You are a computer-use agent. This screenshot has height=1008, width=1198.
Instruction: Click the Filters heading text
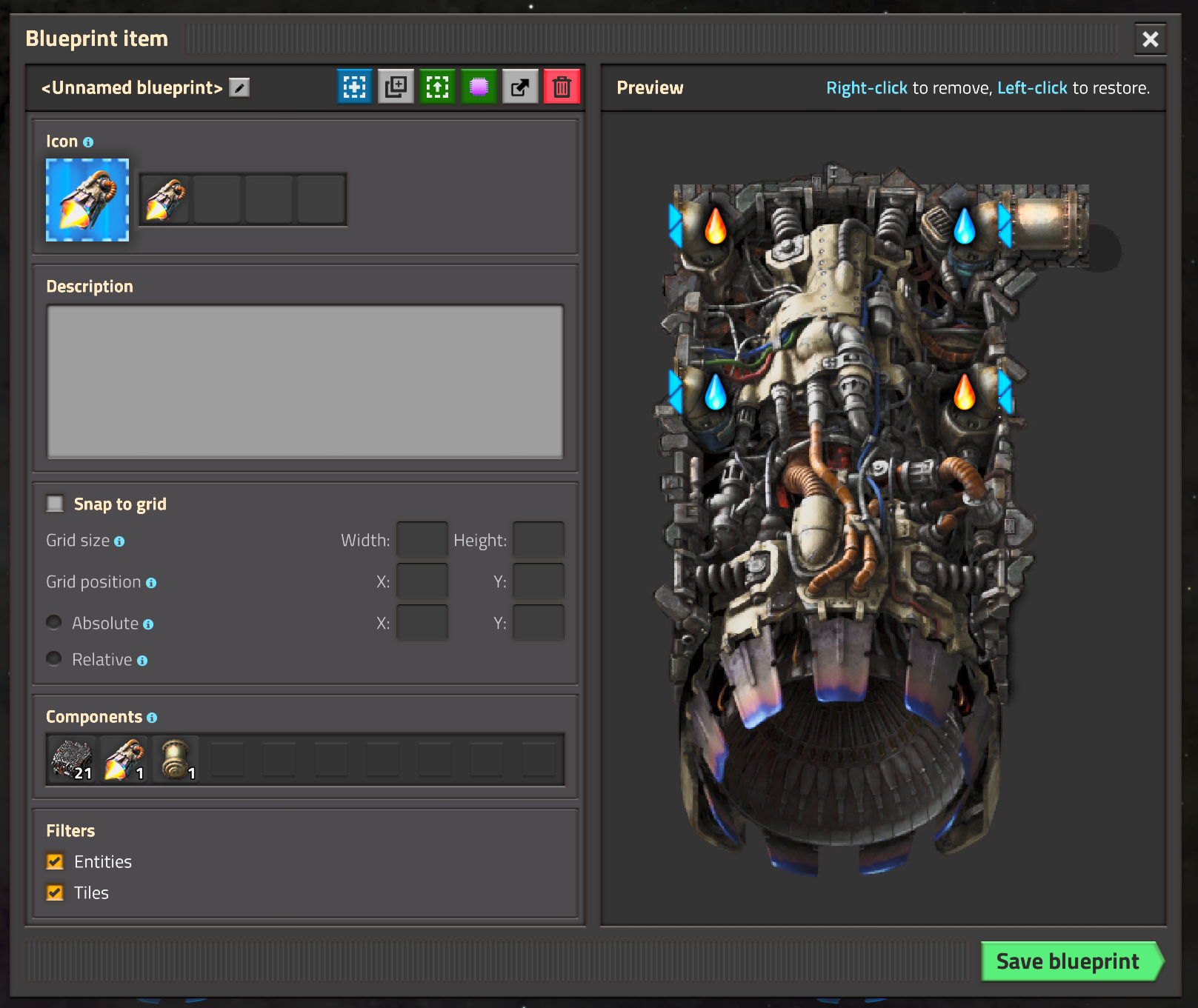click(70, 831)
